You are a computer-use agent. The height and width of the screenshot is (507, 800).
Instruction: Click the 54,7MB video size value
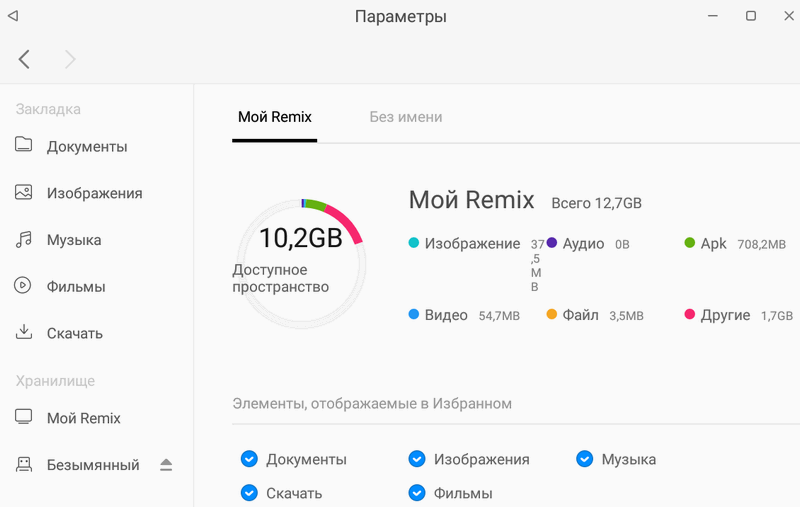point(499,316)
